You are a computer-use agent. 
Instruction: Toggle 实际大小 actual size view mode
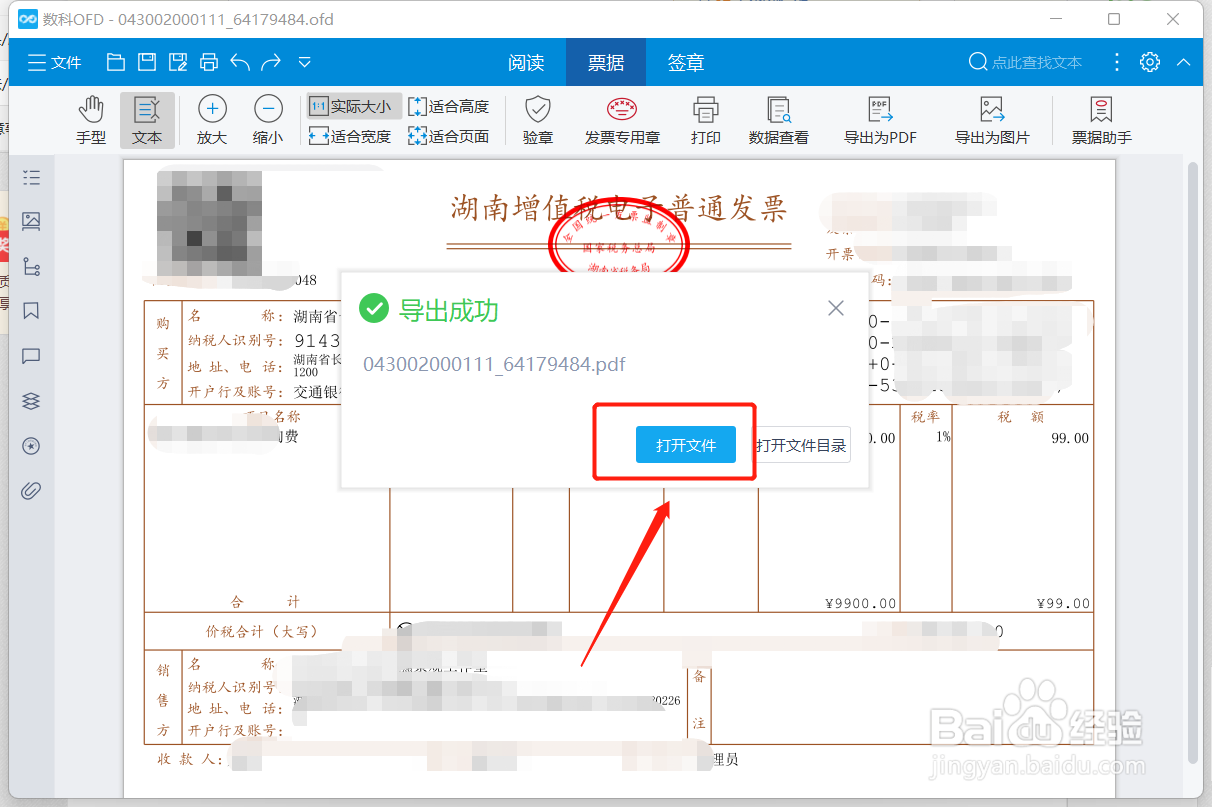[x=352, y=105]
